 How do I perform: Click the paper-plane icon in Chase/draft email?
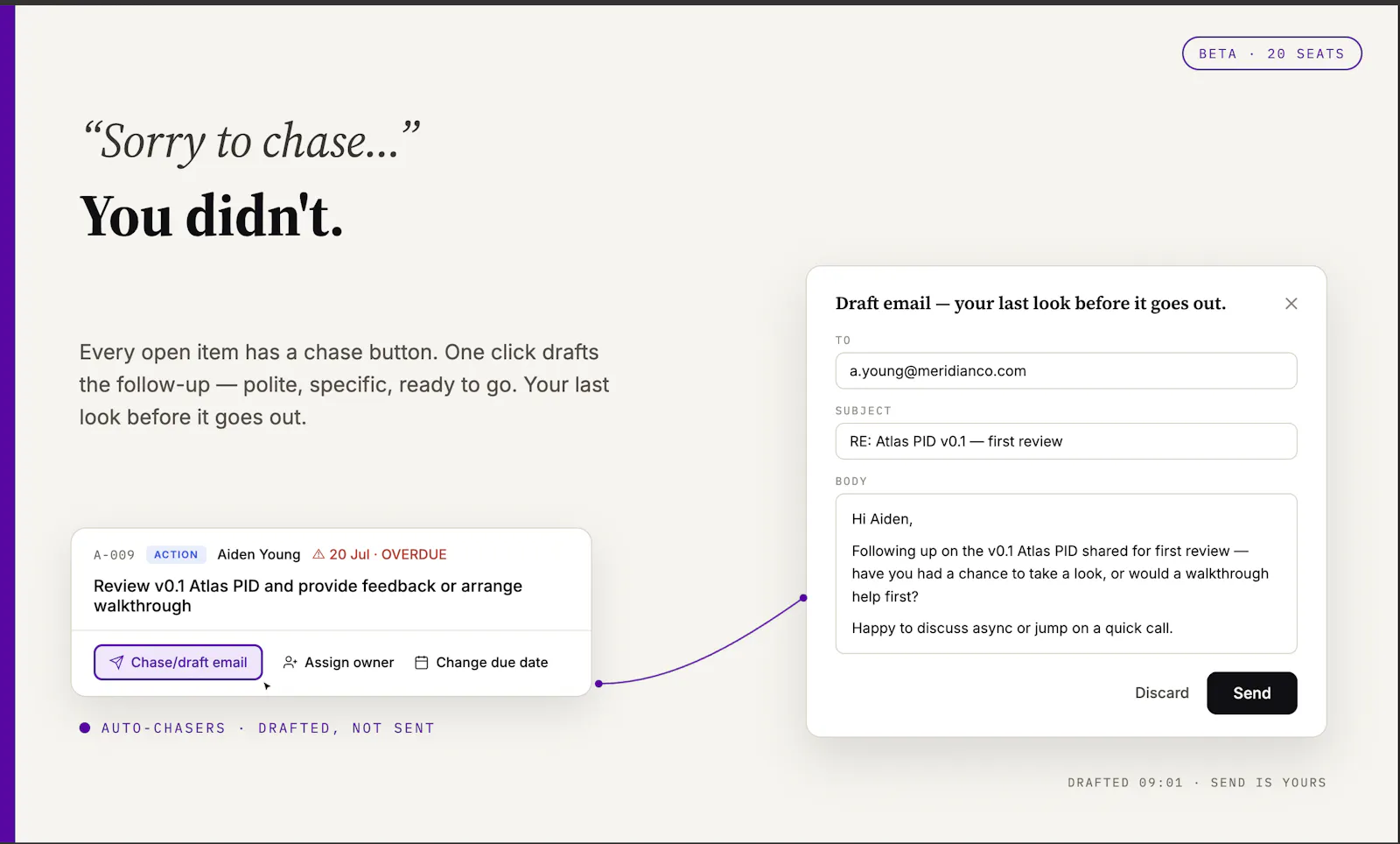(116, 663)
